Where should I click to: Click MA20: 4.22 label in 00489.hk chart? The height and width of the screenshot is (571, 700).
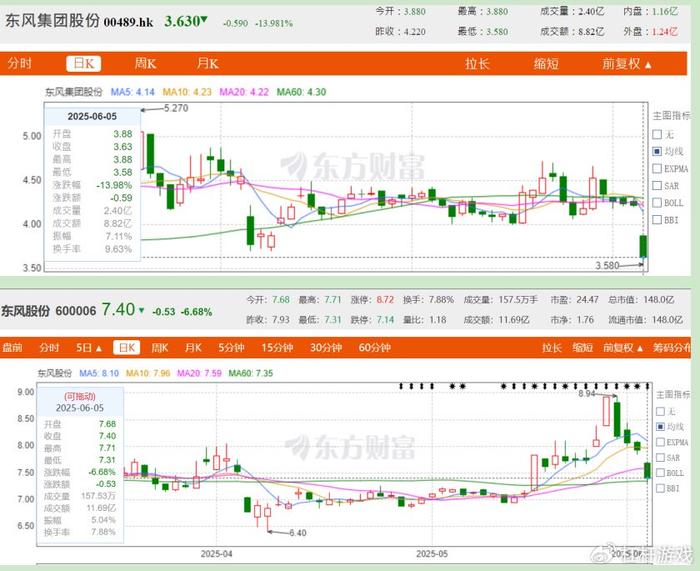(244, 92)
